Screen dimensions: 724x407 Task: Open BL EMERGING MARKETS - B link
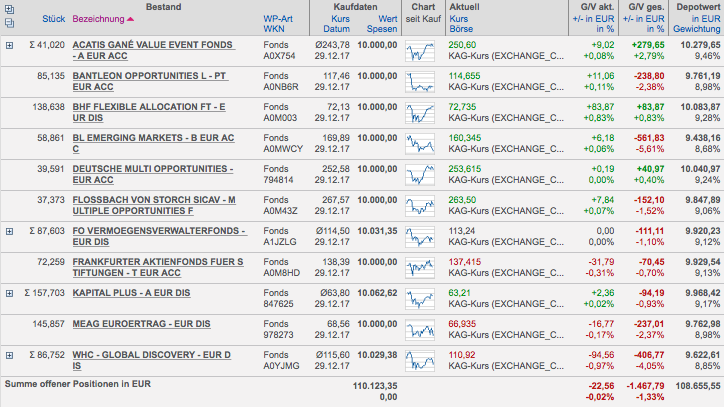tap(153, 143)
